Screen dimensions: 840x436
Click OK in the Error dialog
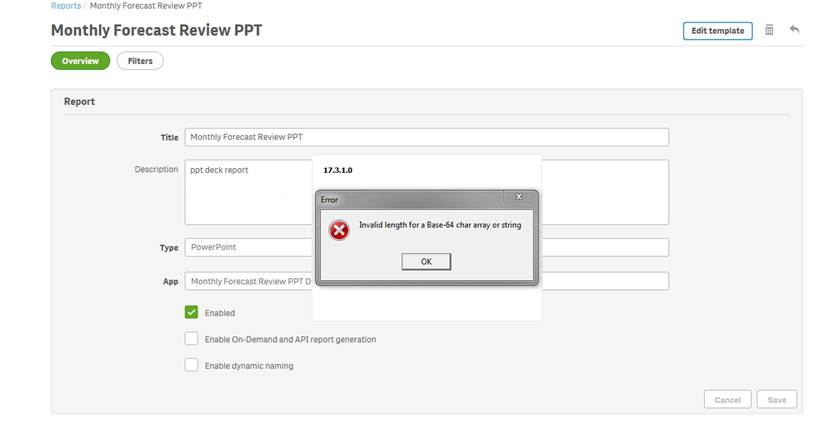coord(426,261)
